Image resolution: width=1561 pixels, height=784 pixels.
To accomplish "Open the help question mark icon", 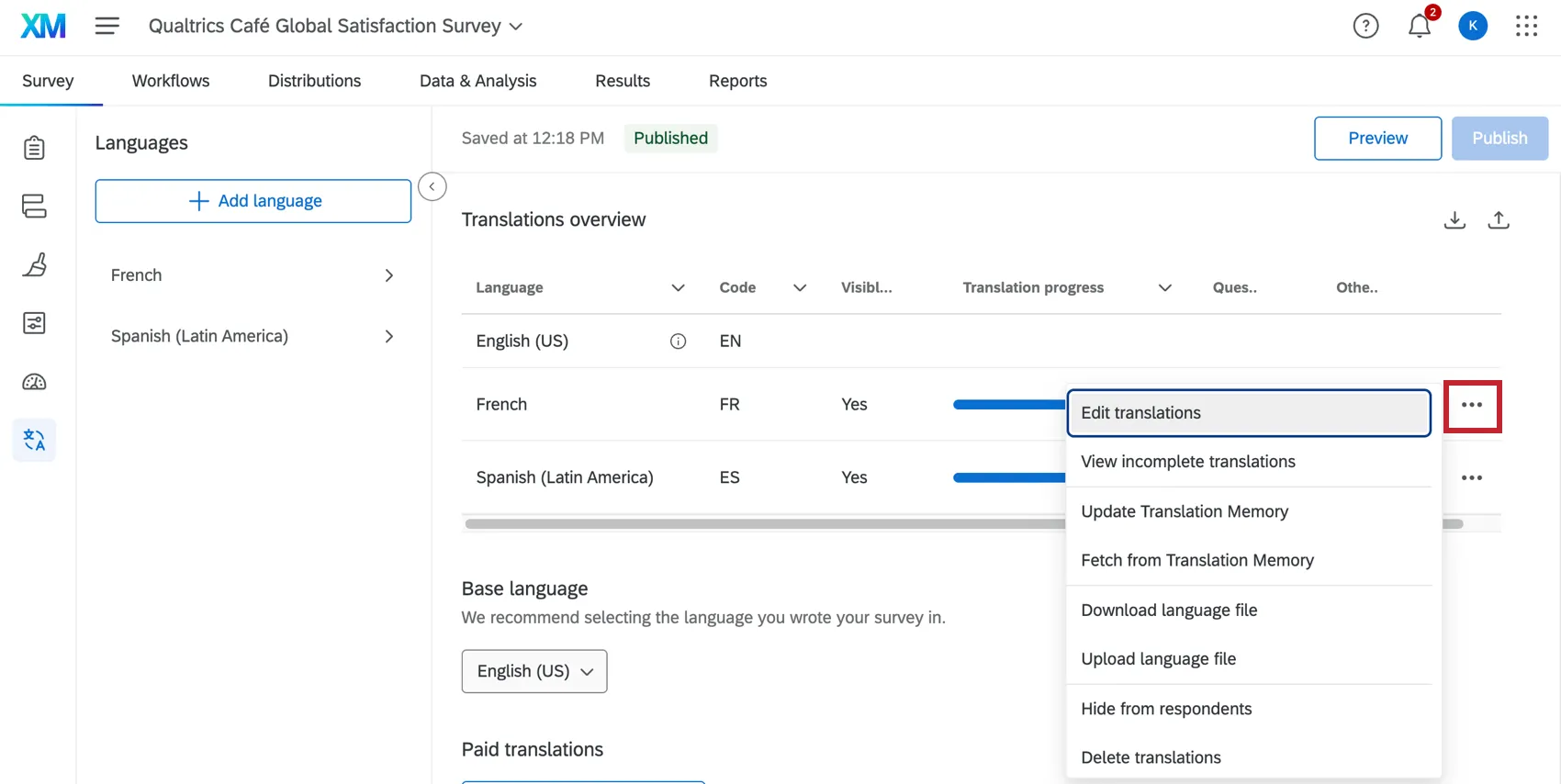I will [1365, 27].
